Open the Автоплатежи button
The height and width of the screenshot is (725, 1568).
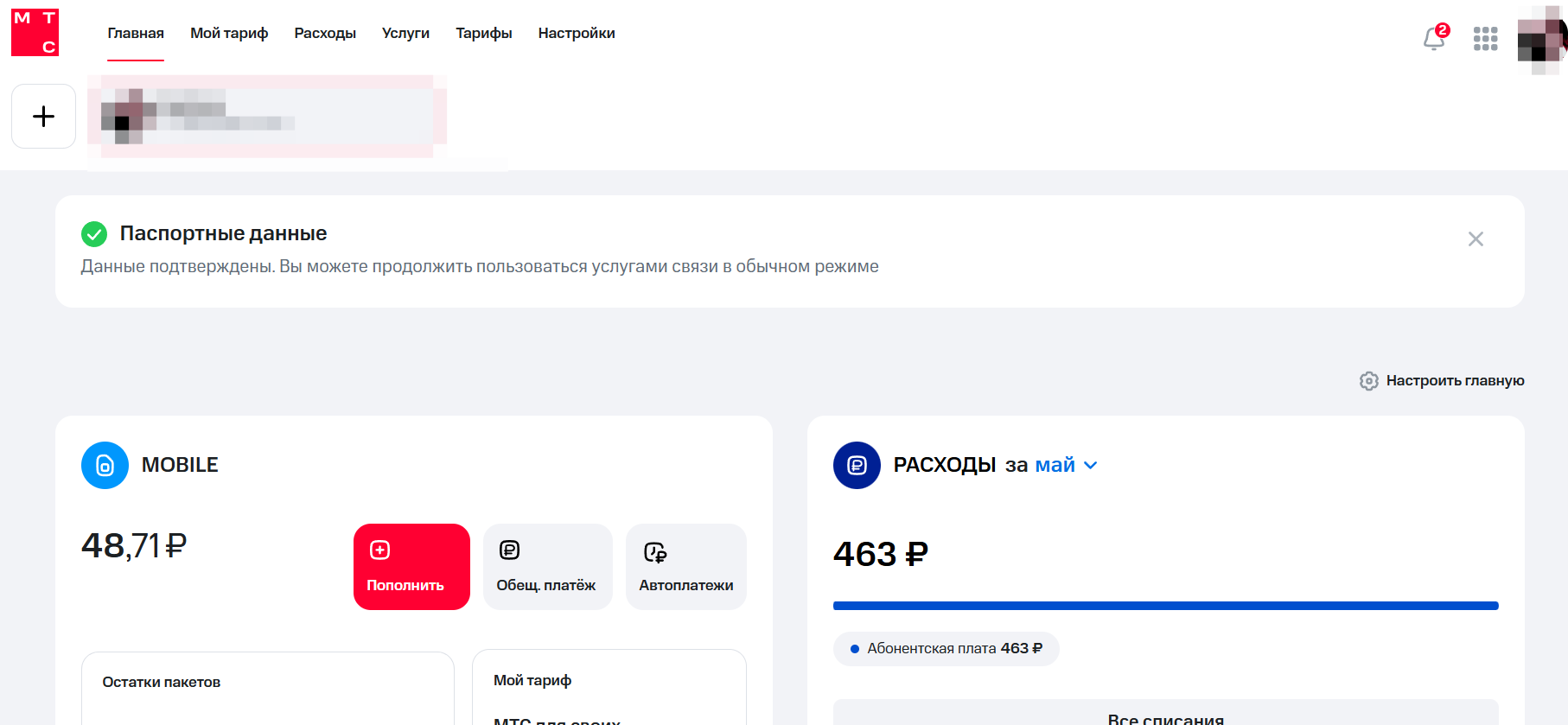[686, 567]
